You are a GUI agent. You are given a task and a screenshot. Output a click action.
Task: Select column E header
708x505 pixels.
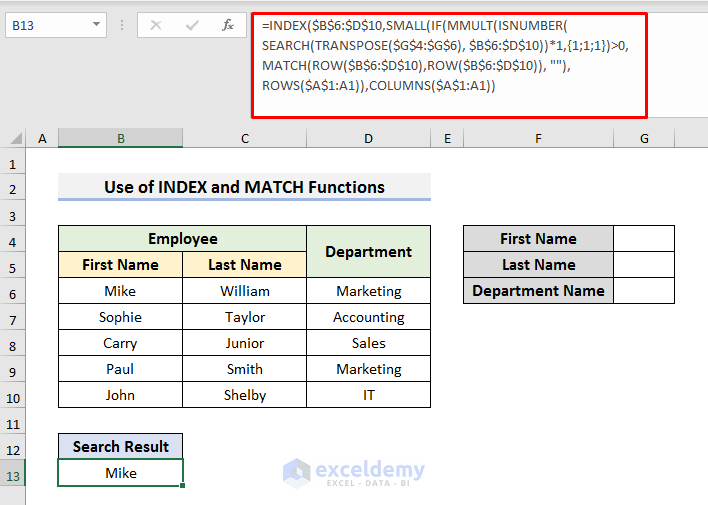click(x=447, y=138)
